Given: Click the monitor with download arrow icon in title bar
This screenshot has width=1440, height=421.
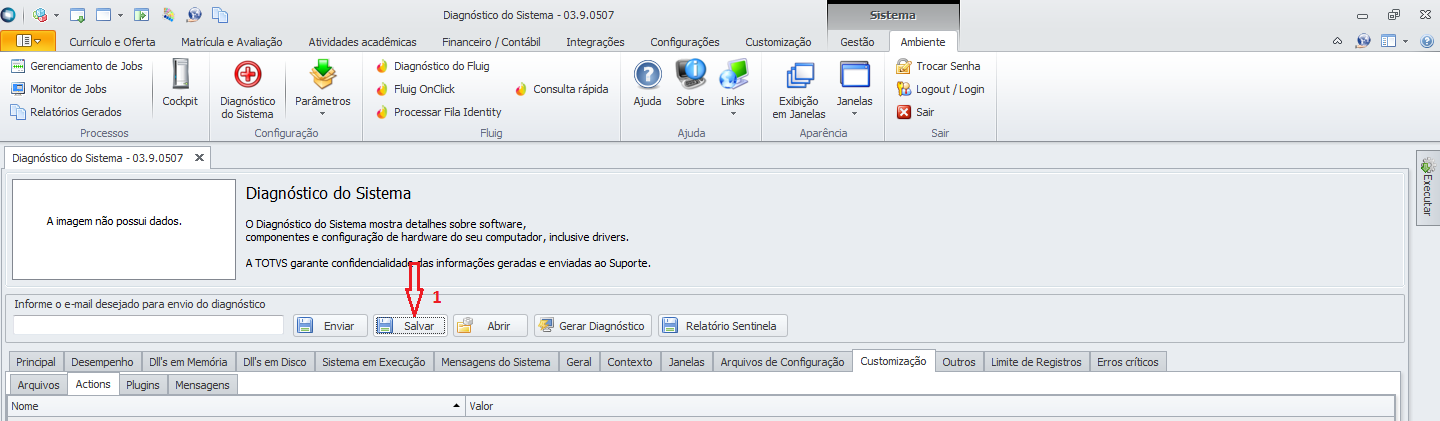Looking at the screenshot, I should tap(78, 15).
